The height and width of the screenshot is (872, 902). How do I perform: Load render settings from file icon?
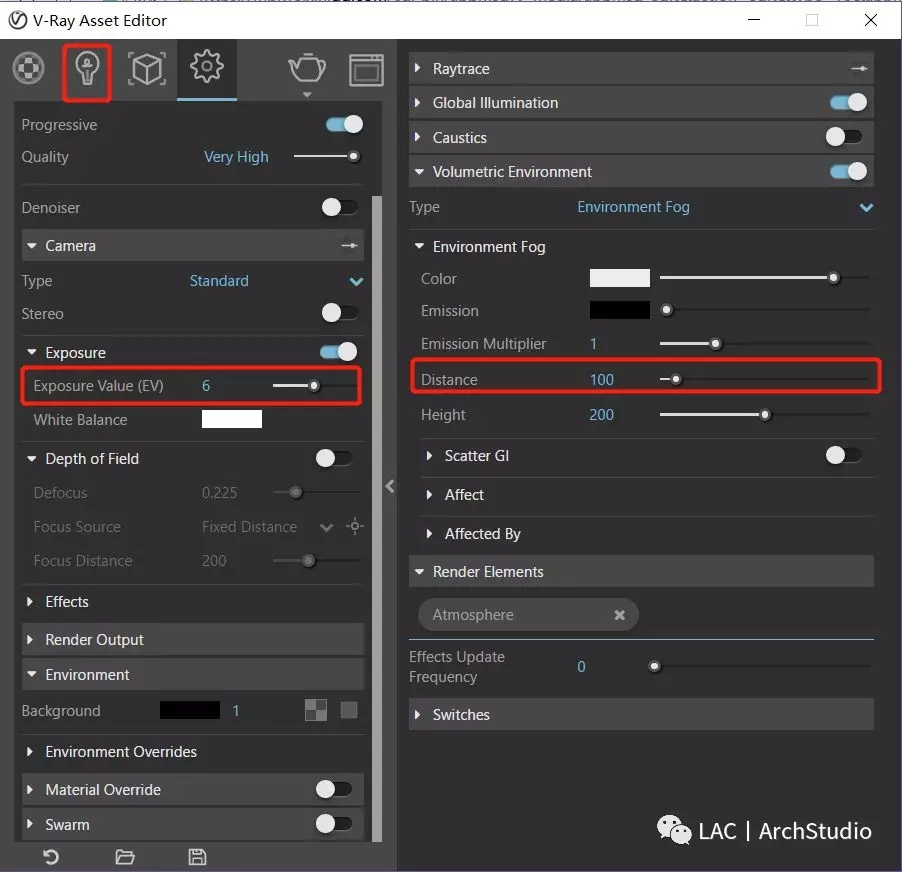[125, 857]
